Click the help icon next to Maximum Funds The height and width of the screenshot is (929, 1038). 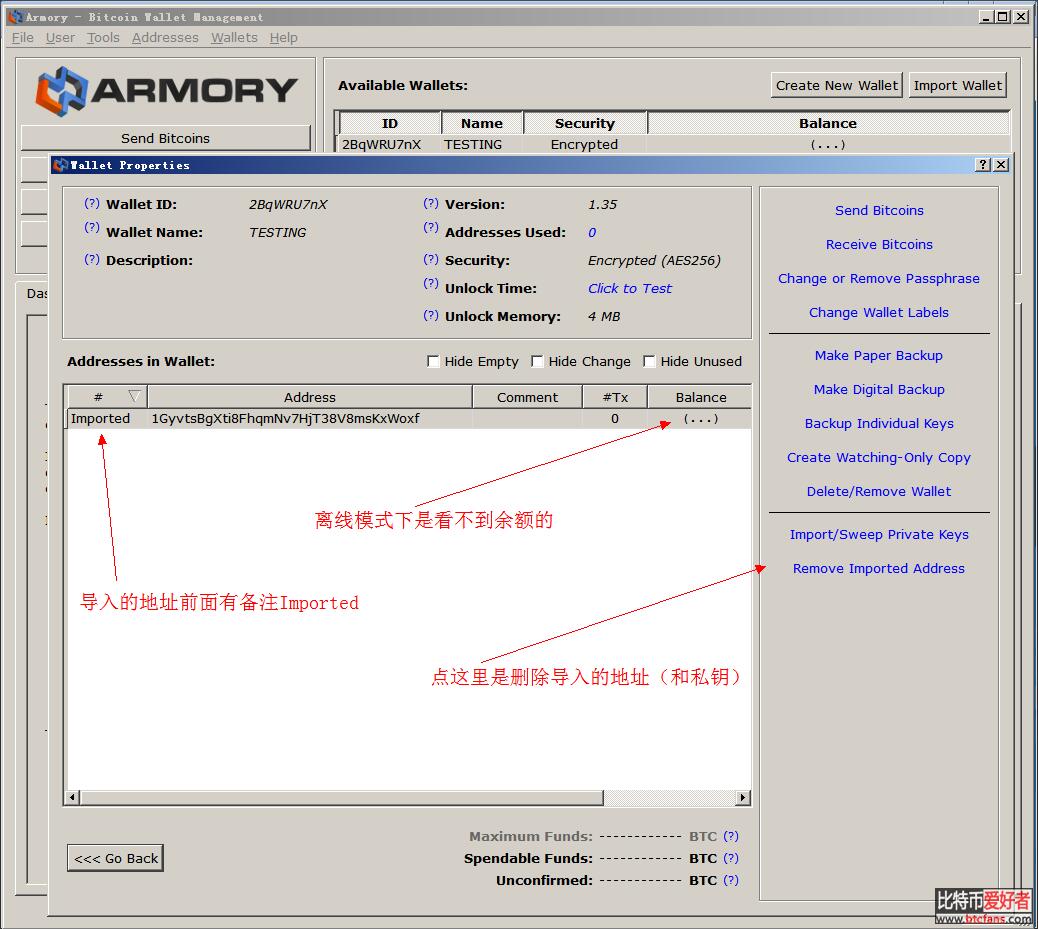click(x=731, y=836)
